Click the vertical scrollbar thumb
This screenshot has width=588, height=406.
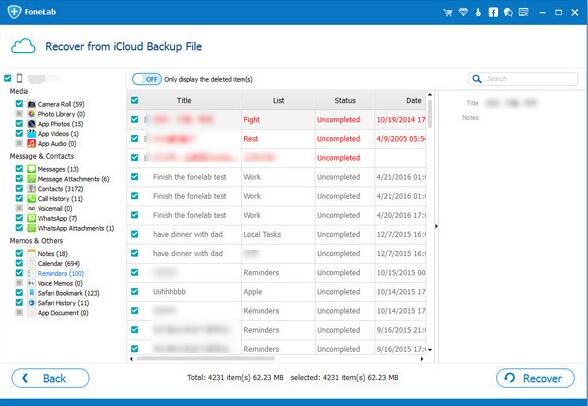coord(430,114)
